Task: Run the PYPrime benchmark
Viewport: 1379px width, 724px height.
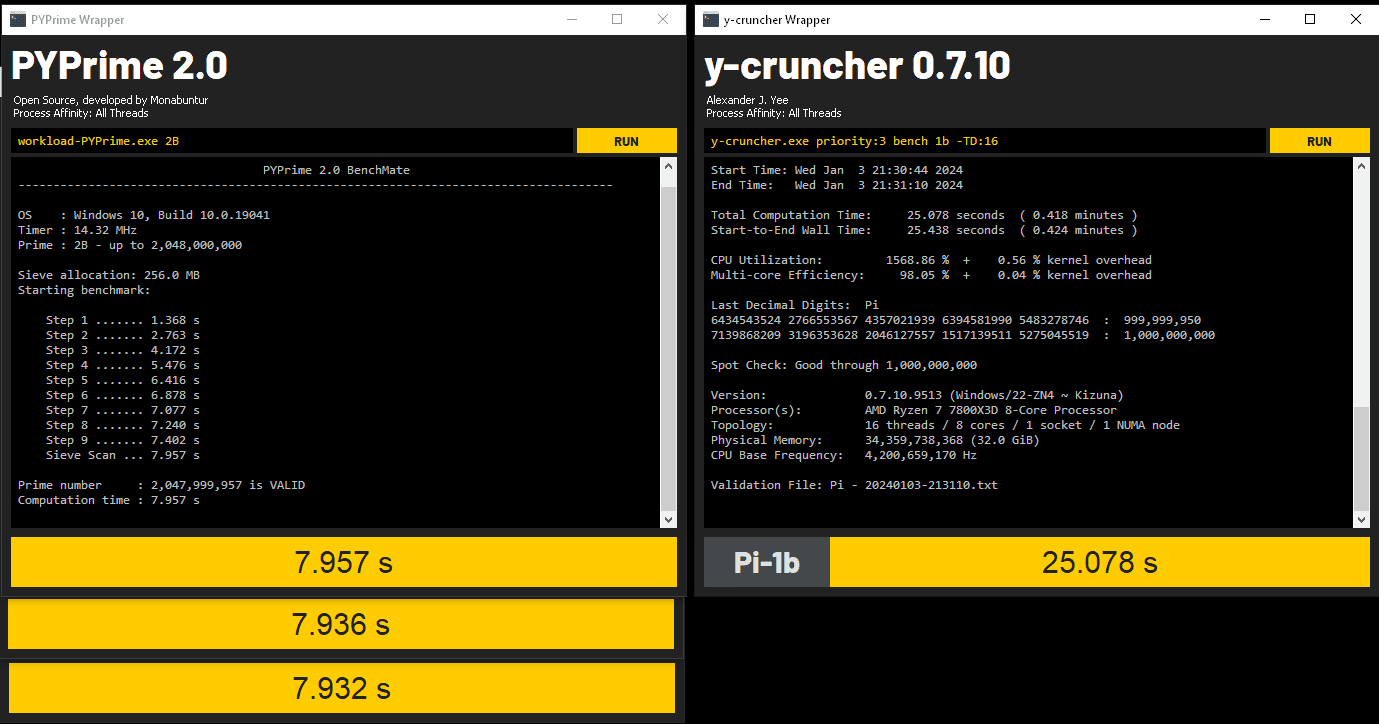Action: tap(627, 141)
